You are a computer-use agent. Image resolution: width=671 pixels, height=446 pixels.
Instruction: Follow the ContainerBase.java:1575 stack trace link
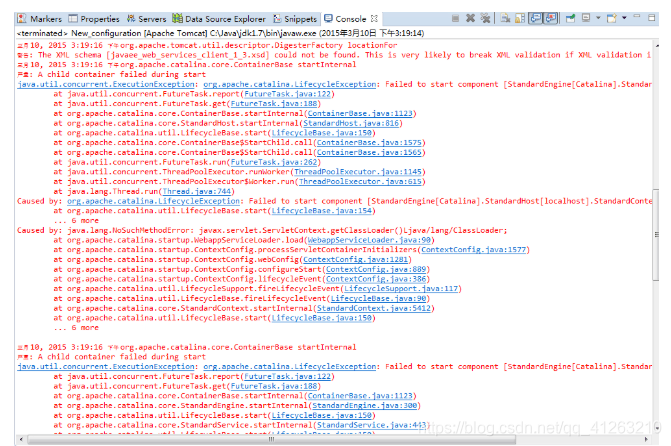369,143
